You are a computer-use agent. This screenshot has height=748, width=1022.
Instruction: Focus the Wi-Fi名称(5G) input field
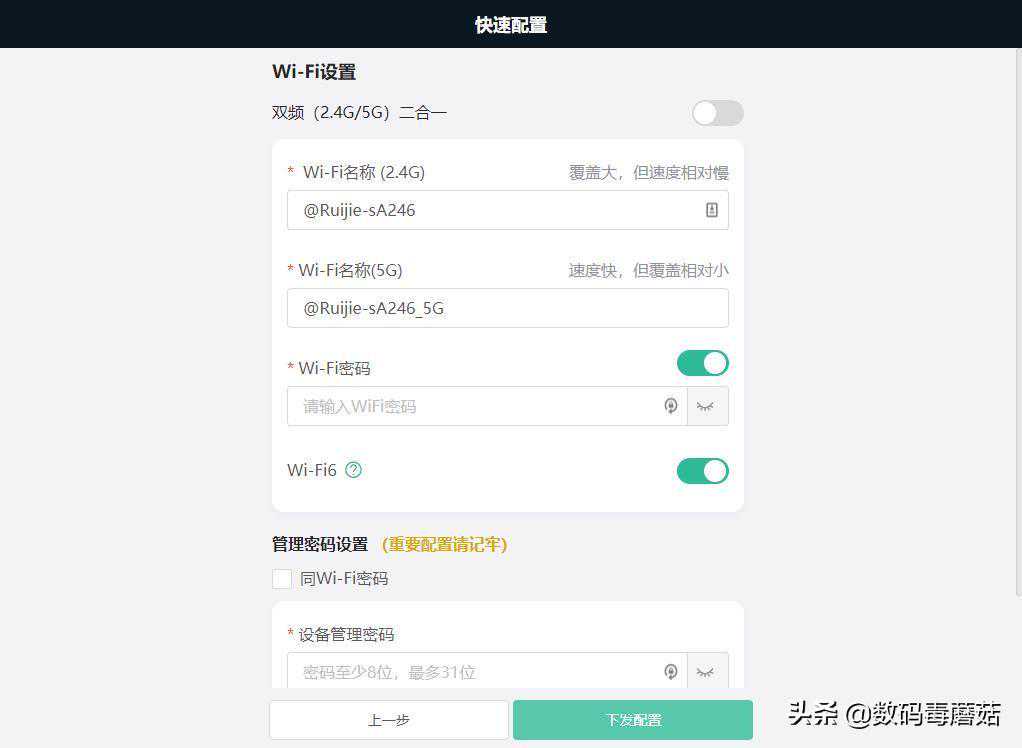point(508,308)
